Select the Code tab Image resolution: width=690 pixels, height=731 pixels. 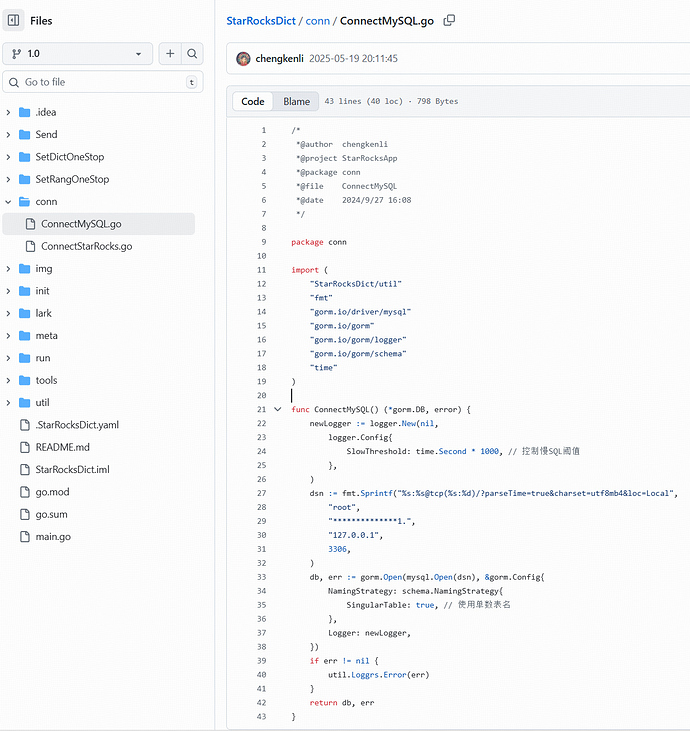click(253, 101)
